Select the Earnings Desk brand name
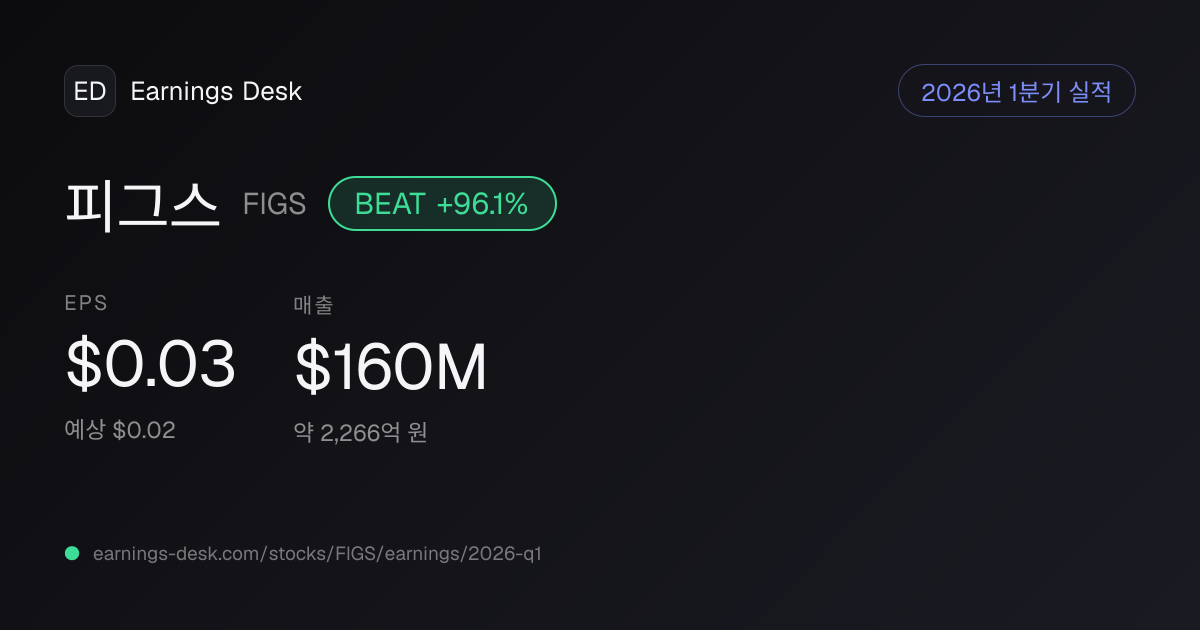Screen dimensions: 1200x630 coord(216,91)
